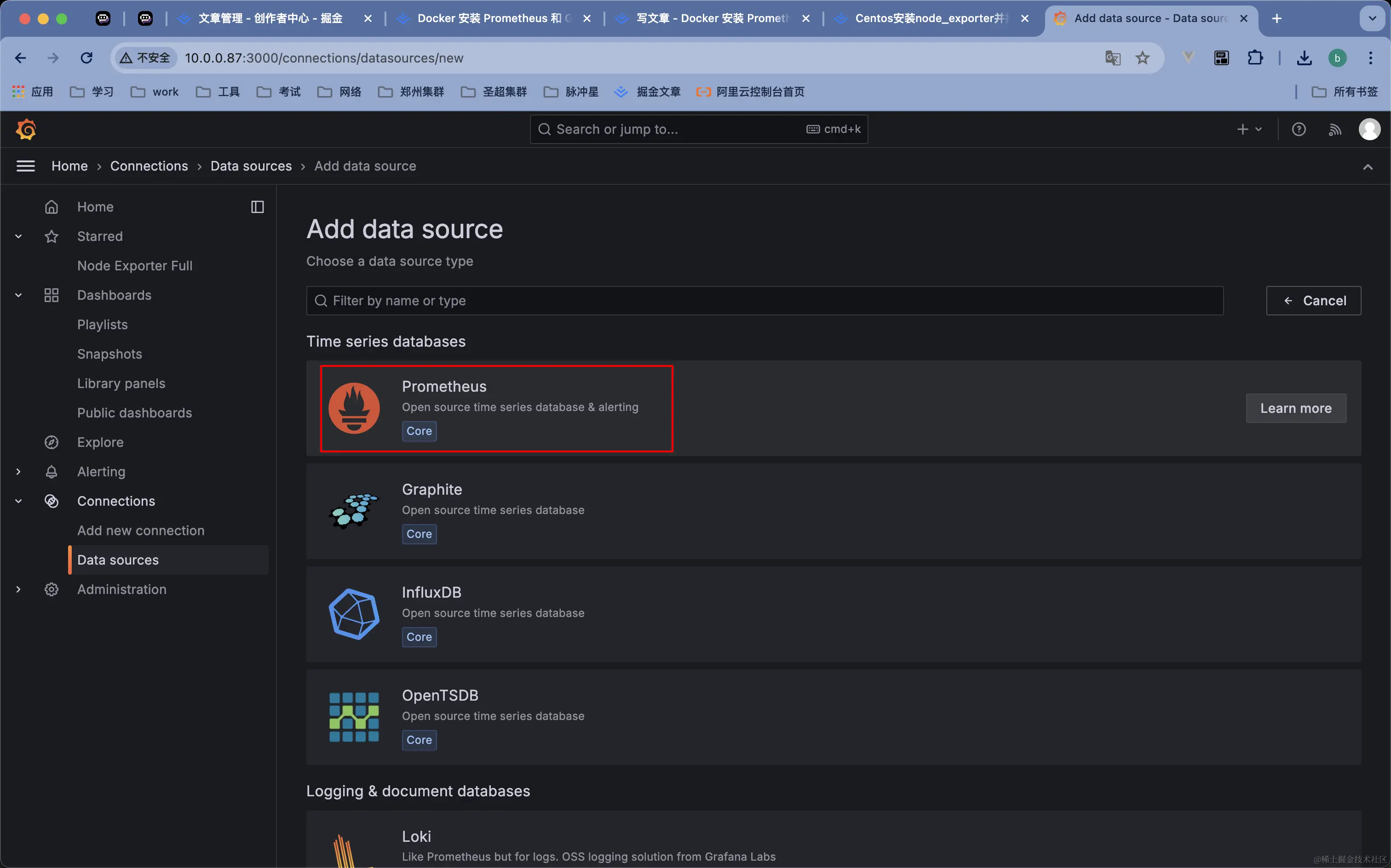Viewport: 1391px width, 868px height.
Task: Open a new browser tab with plus button
Action: (x=1277, y=18)
